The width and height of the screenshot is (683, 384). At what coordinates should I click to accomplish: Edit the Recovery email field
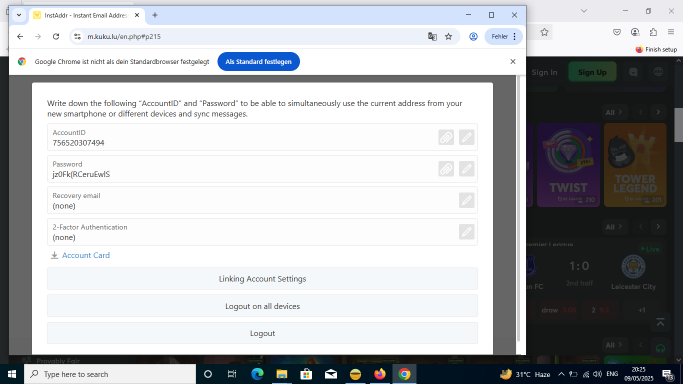466,200
